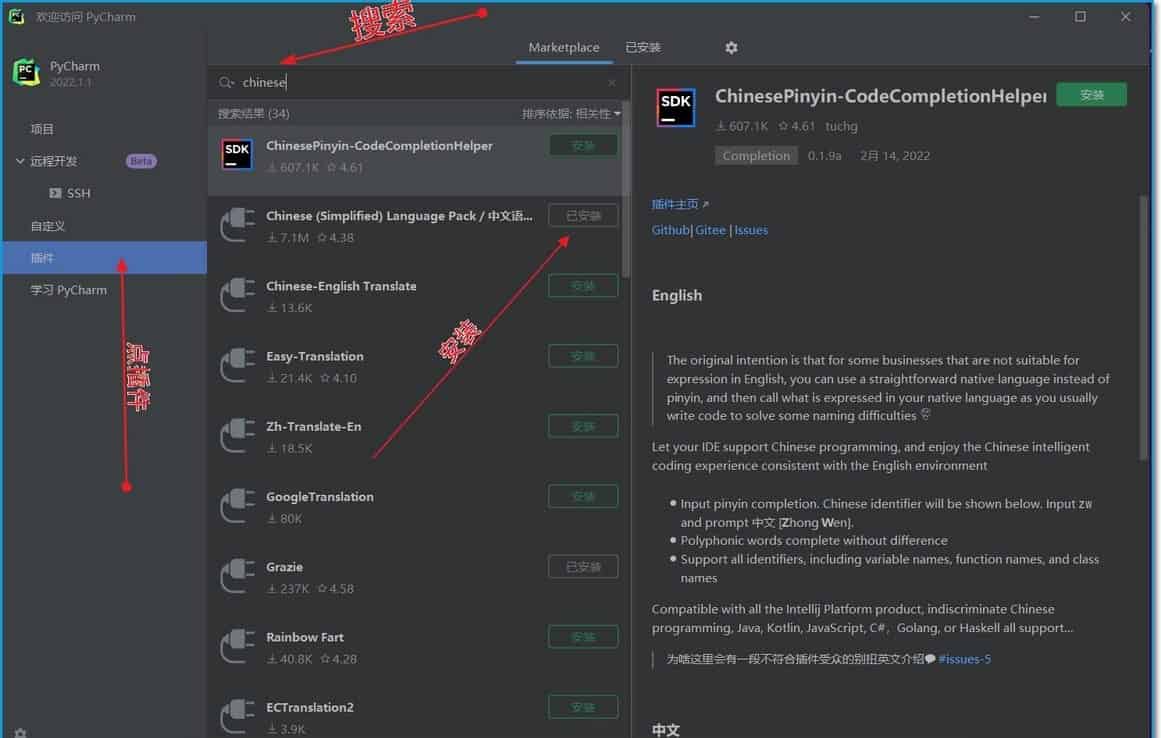This screenshot has width=1161, height=738.
Task: Install the Rainbow Fart plugin
Action: click(x=583, y=637)
